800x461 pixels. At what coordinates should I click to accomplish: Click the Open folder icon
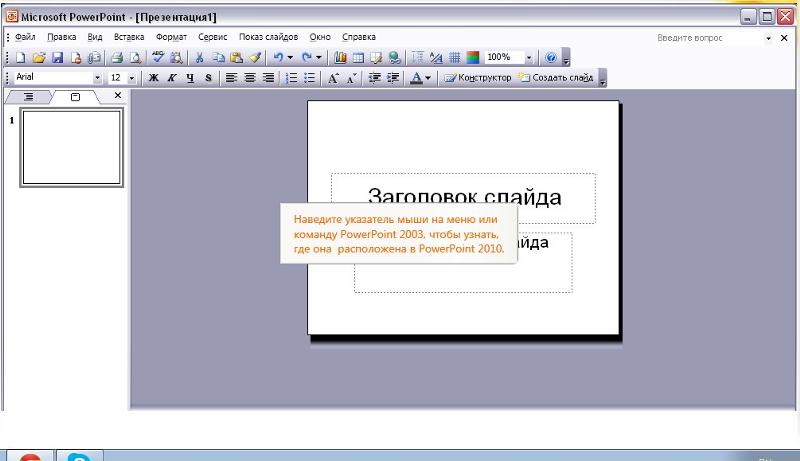click(39, 58)
